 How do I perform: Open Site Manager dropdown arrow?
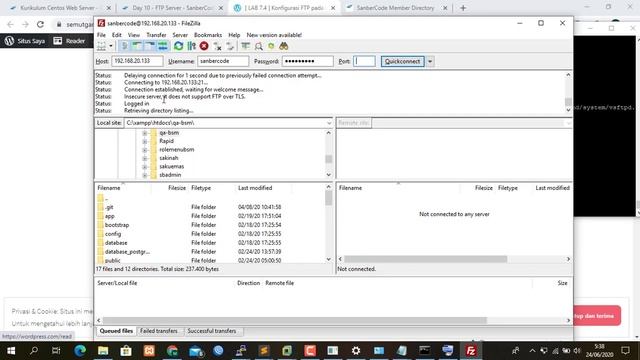point(110,46)
